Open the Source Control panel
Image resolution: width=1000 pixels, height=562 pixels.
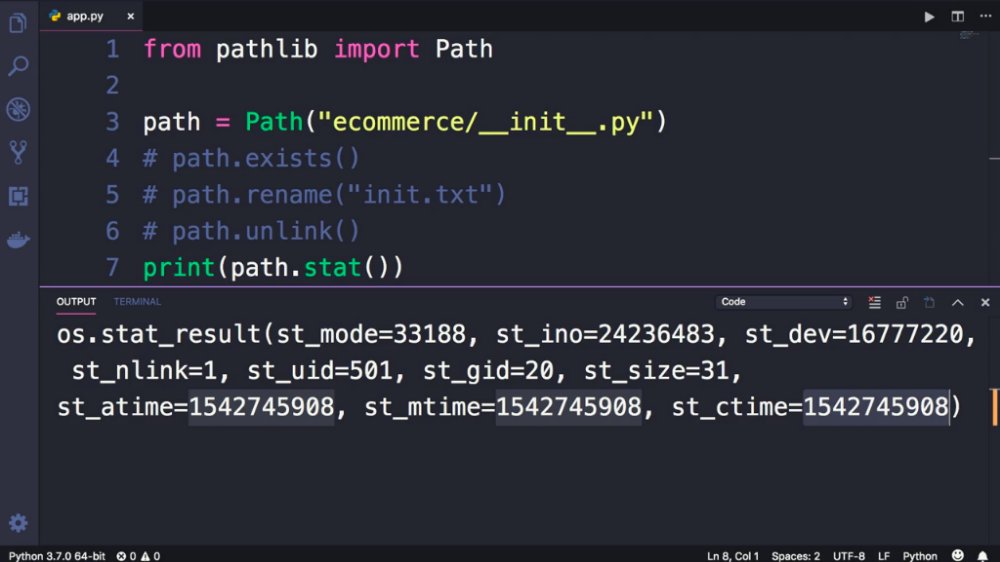pyautogui.click(x=18, y=152)
